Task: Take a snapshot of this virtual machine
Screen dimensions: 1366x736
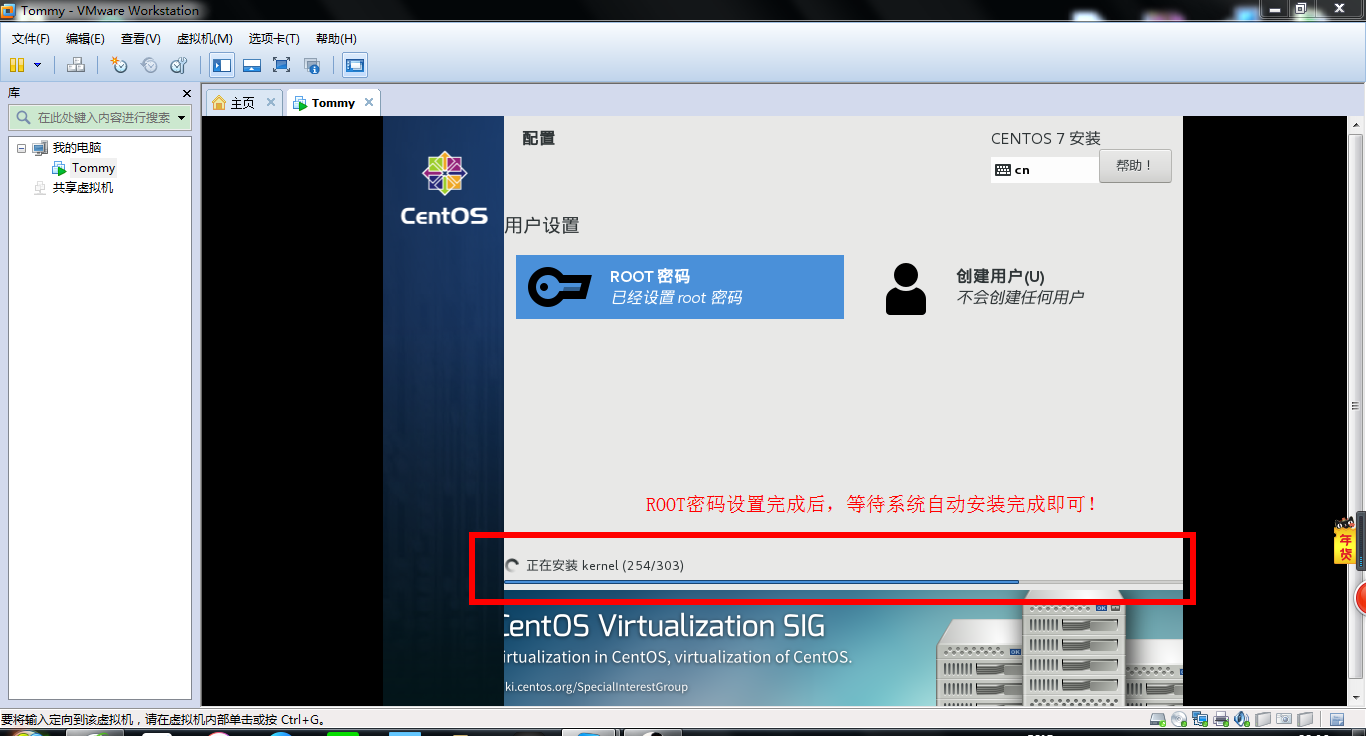Action: tap(119, 65)
